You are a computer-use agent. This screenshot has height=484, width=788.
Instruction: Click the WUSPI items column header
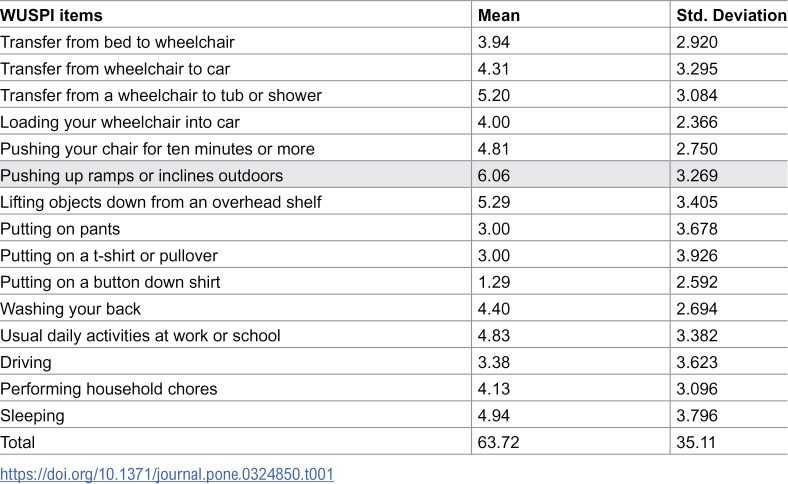pyautogui.click(x=51, y=15)
